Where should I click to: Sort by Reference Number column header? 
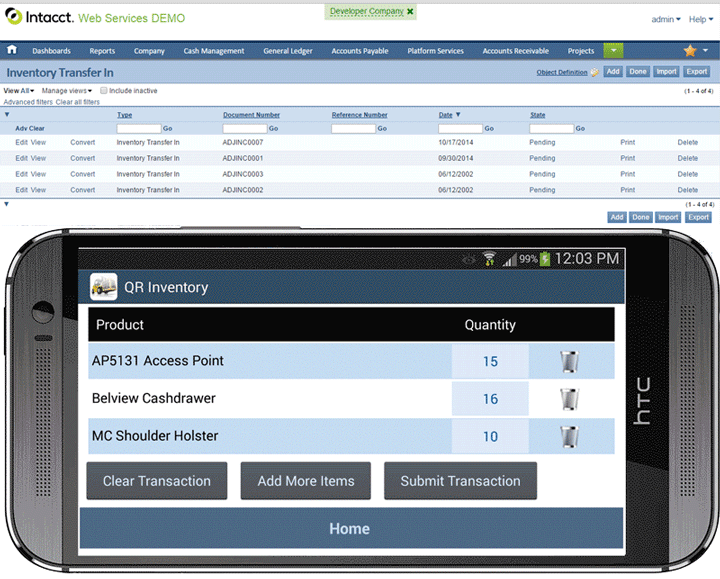[360, 115]
